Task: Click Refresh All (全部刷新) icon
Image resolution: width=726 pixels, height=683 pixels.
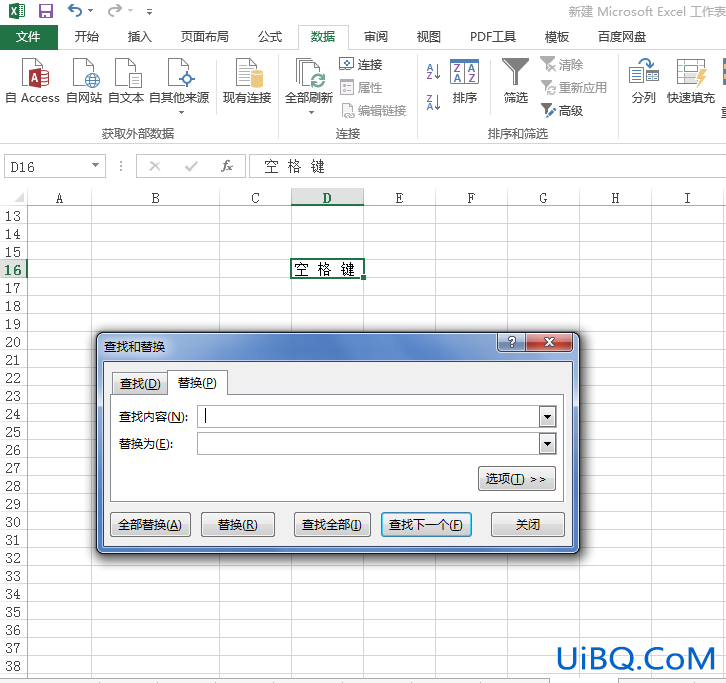Action: pyautogui.click(x=309, y=73)
